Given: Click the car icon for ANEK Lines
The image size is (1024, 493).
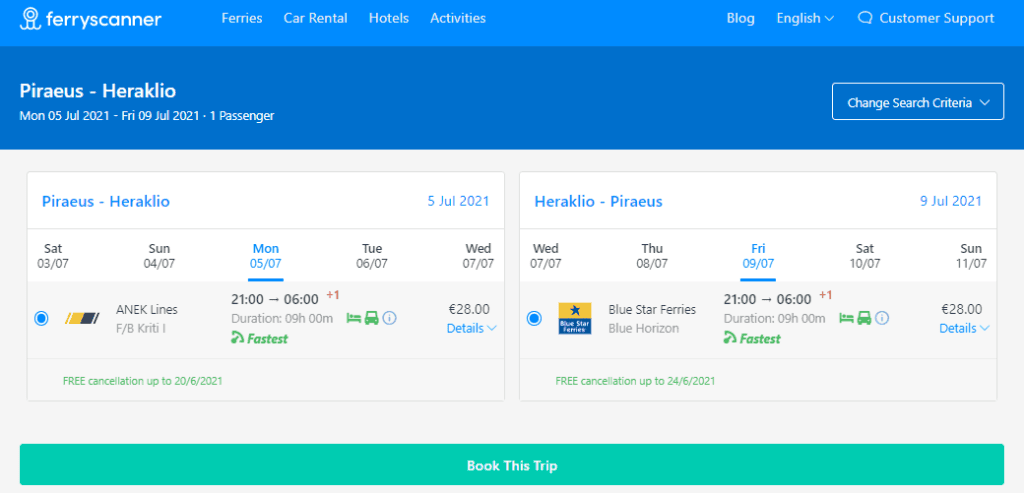Looking at the screenshot, I should pos(371,318).
